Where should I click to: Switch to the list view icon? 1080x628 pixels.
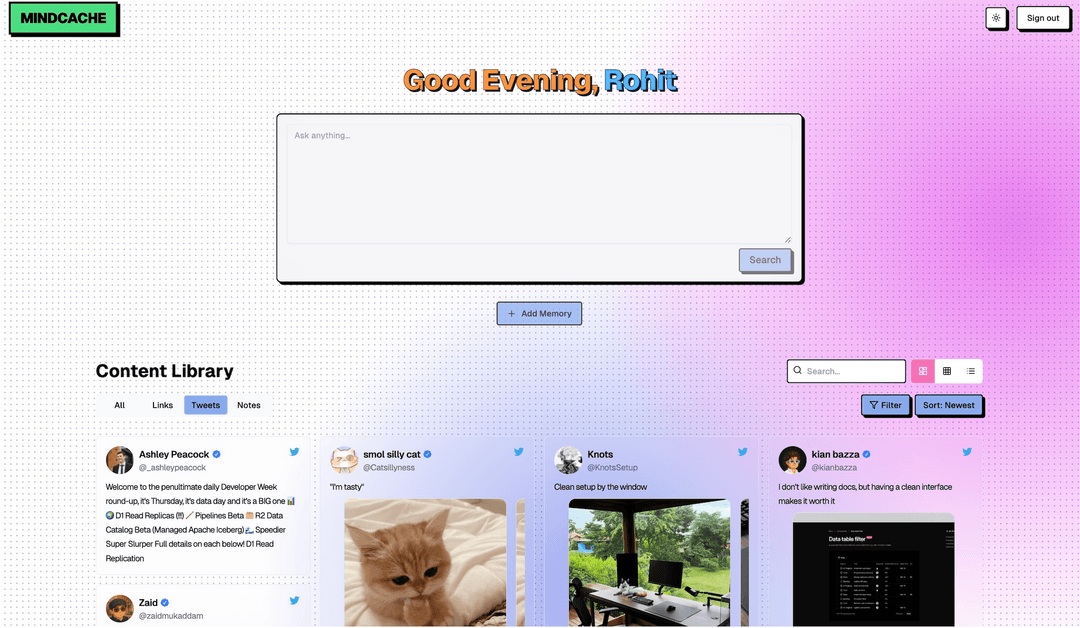(x=970, y=371)
